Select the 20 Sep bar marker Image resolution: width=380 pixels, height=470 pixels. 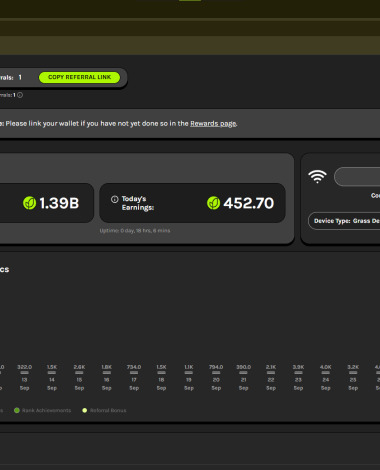click(216, 373)
